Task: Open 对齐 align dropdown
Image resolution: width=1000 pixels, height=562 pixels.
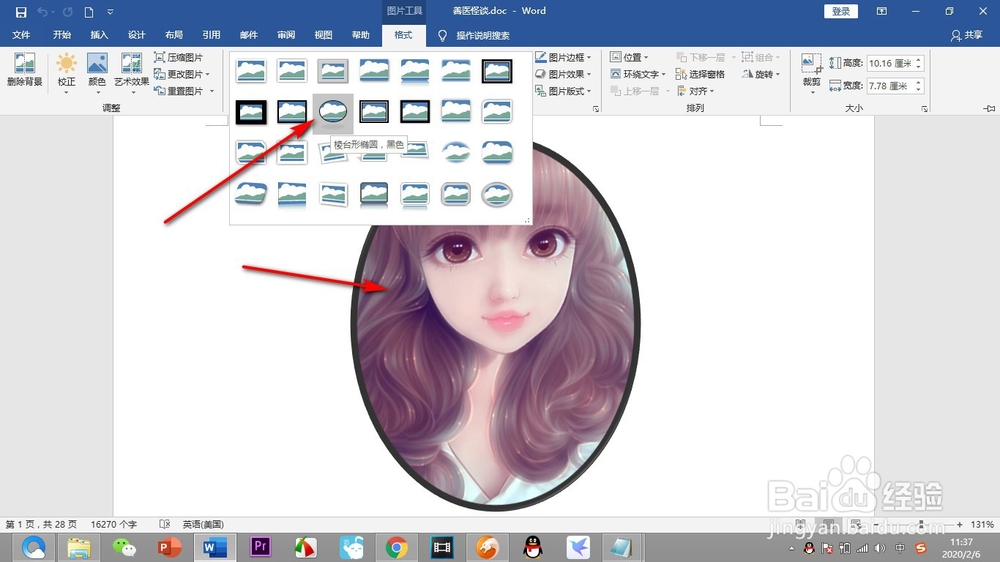Action: tap(695, 91)
